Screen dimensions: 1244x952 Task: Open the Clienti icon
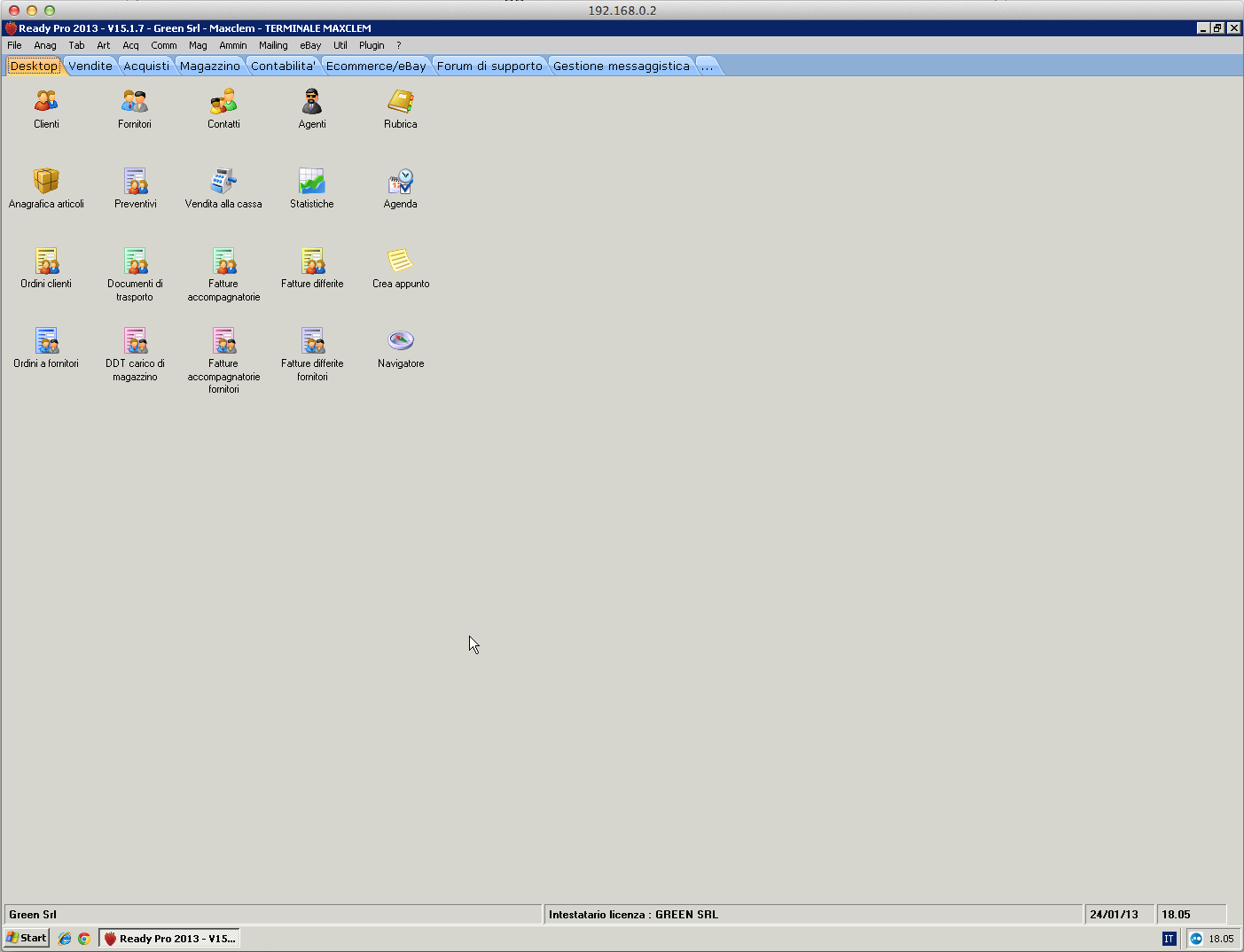(x=46, y=101)
